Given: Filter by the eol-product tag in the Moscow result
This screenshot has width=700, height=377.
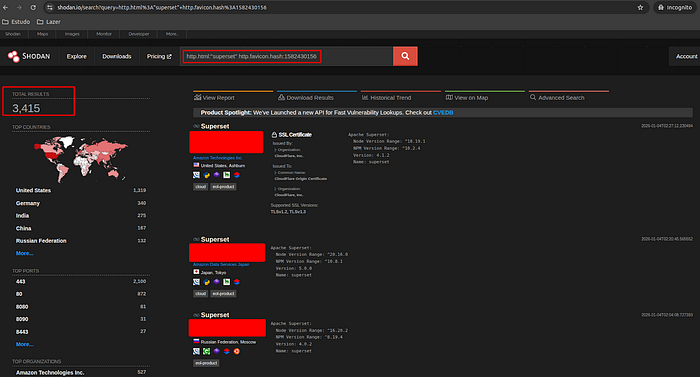Looking at the screenshot, I should (x=206, y=363).
